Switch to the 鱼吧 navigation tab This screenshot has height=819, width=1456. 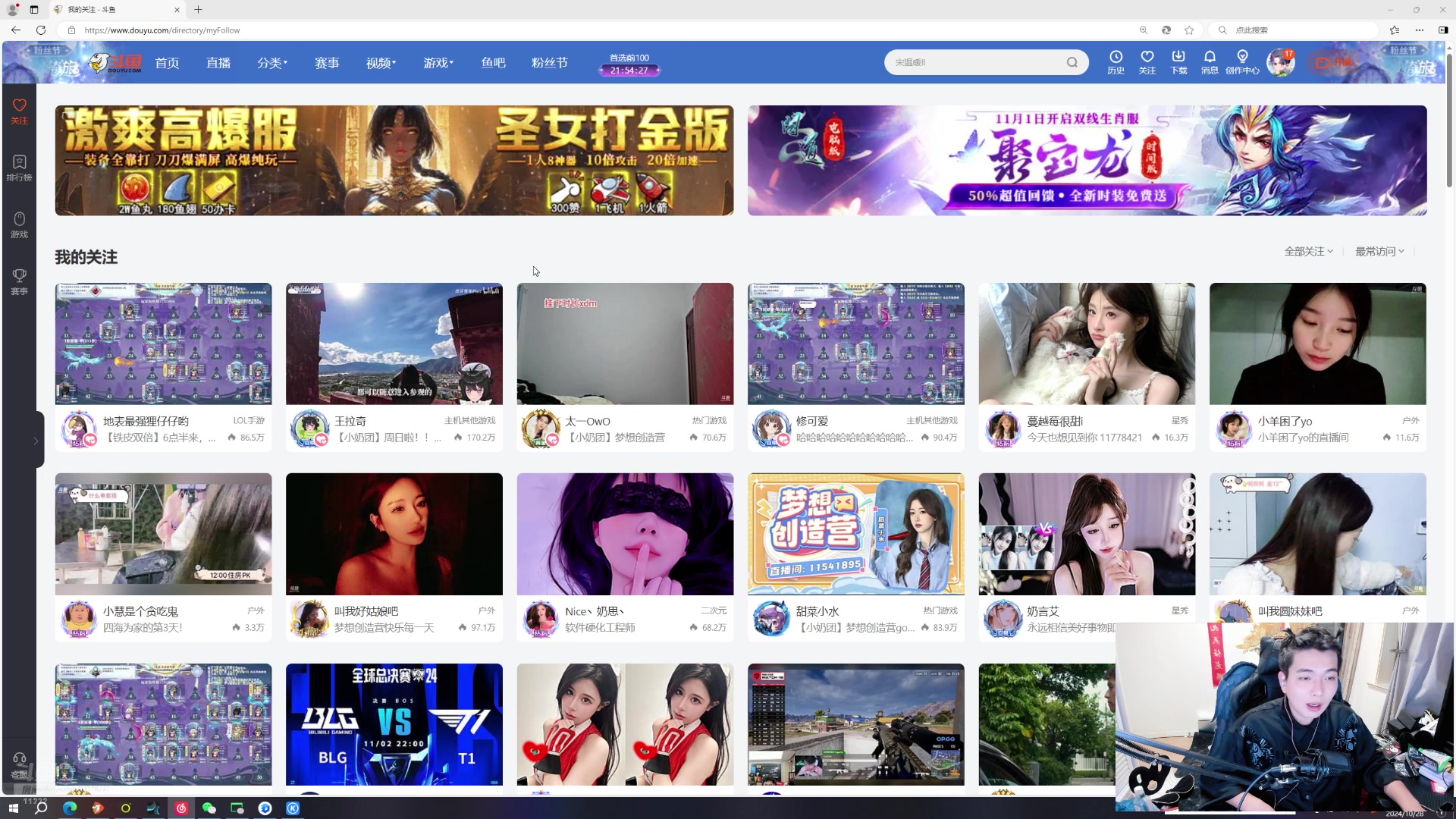[x=493, y=63]
